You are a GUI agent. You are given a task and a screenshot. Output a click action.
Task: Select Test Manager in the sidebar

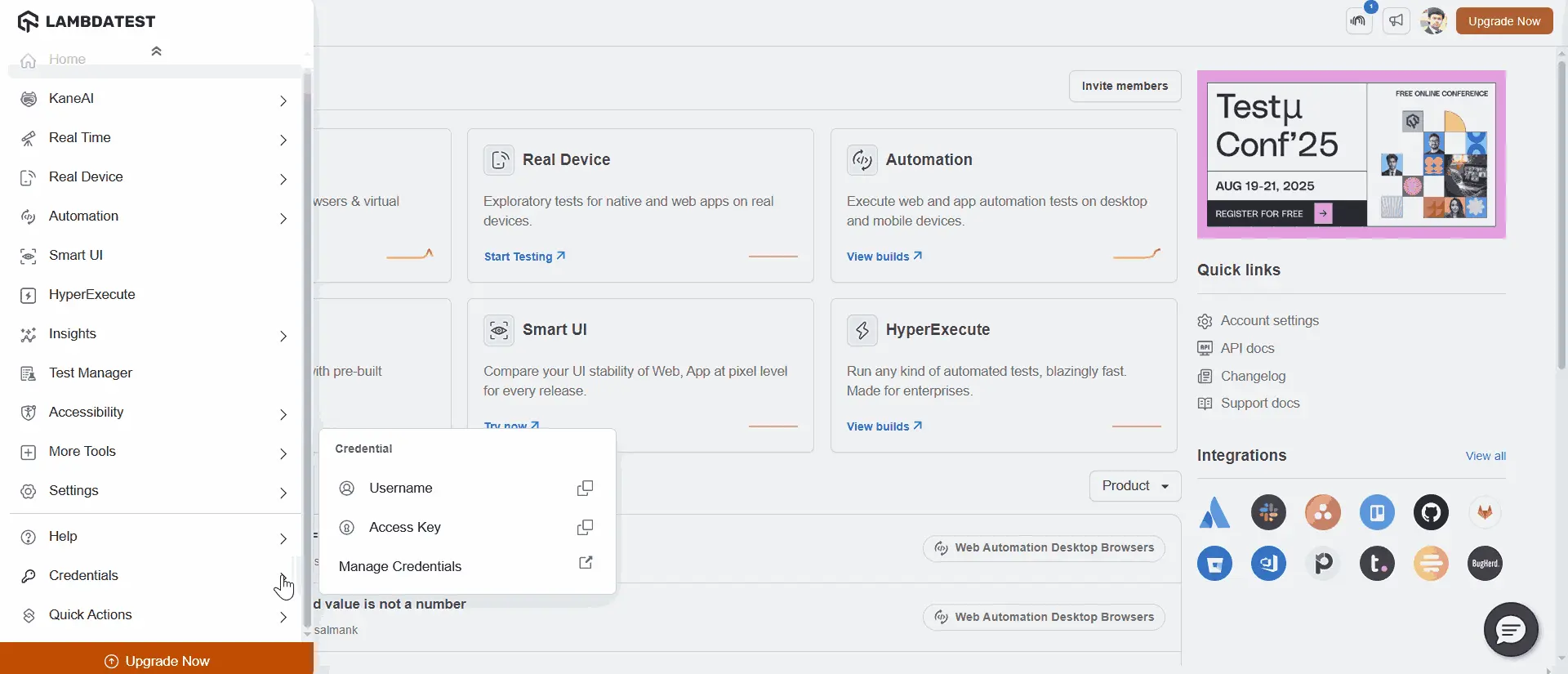click(x=90, y=373)
